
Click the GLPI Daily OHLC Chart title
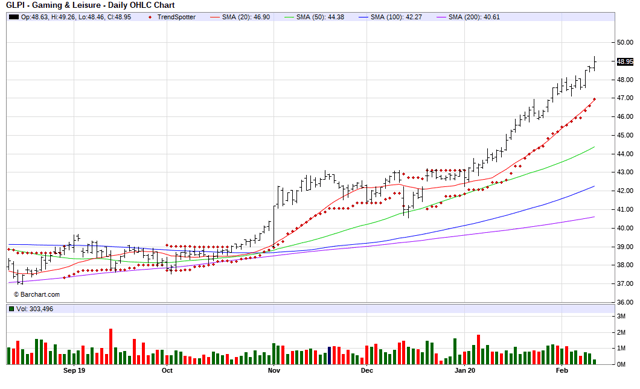[90, 5]
